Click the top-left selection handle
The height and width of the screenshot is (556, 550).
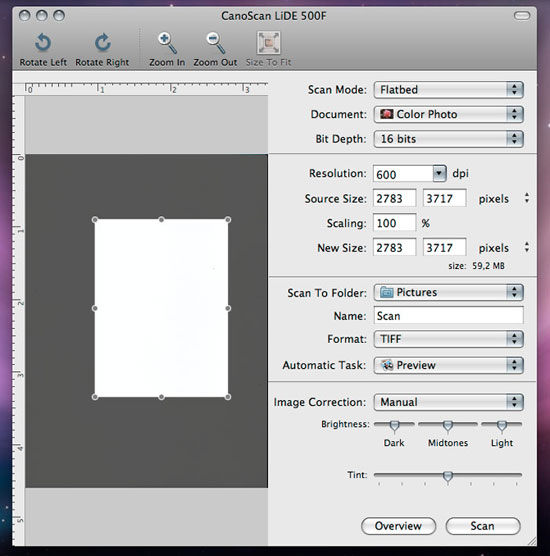coord(95,220)
